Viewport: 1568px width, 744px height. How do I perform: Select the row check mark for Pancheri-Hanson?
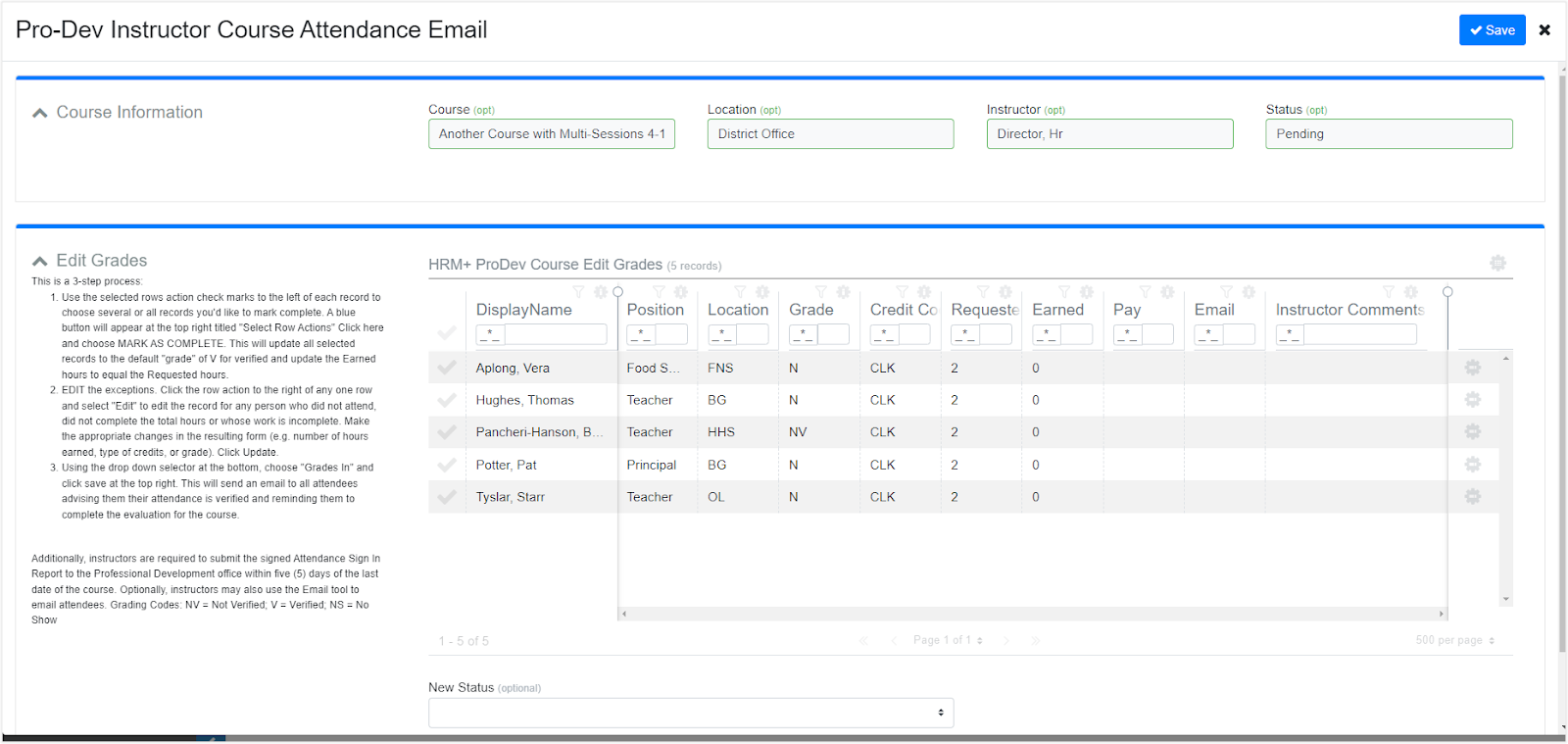tap(447, 432)
